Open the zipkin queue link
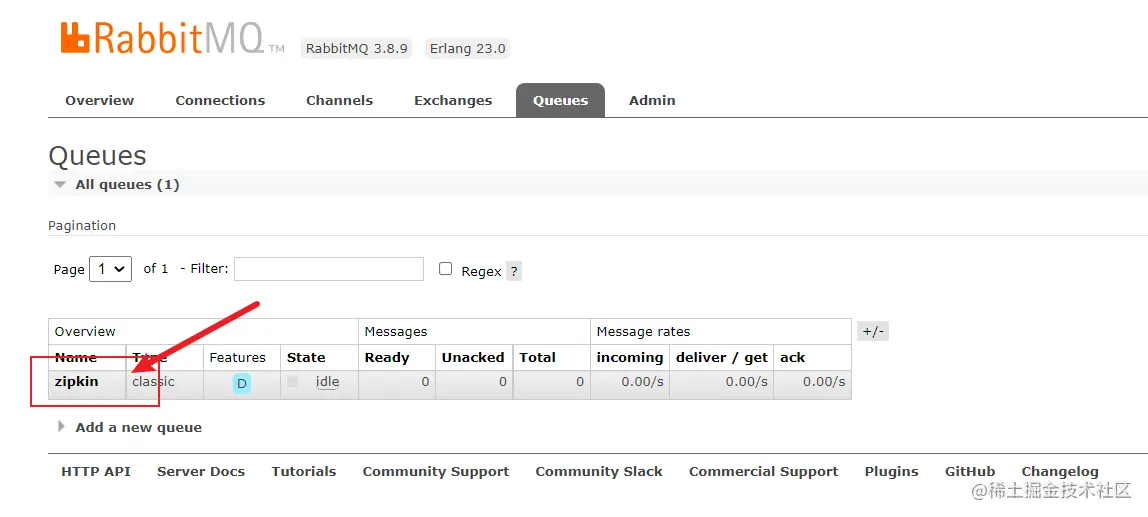The image size is (1148, 517). pyautogui.click(x=77, y=381)
